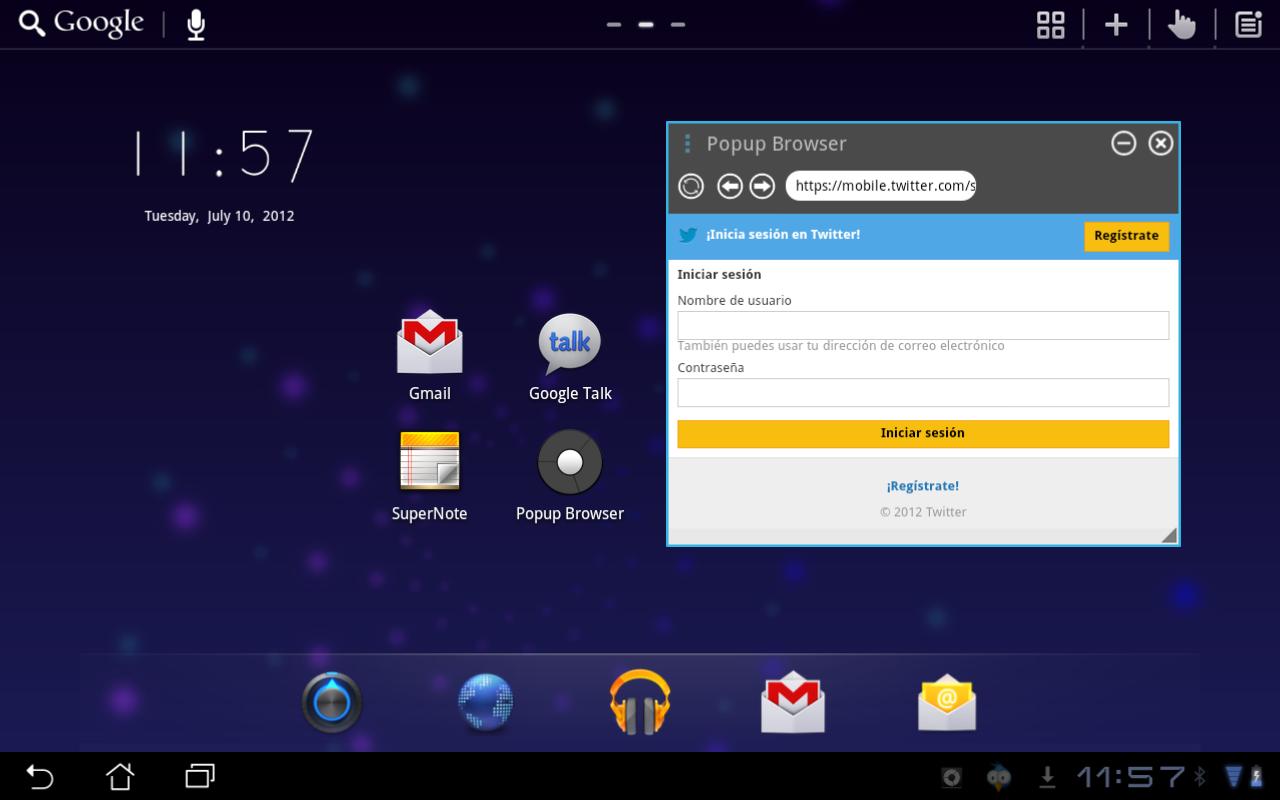Tap the plus icon to add widgets
This screenshot has width=1280, height=800.
1116,25
